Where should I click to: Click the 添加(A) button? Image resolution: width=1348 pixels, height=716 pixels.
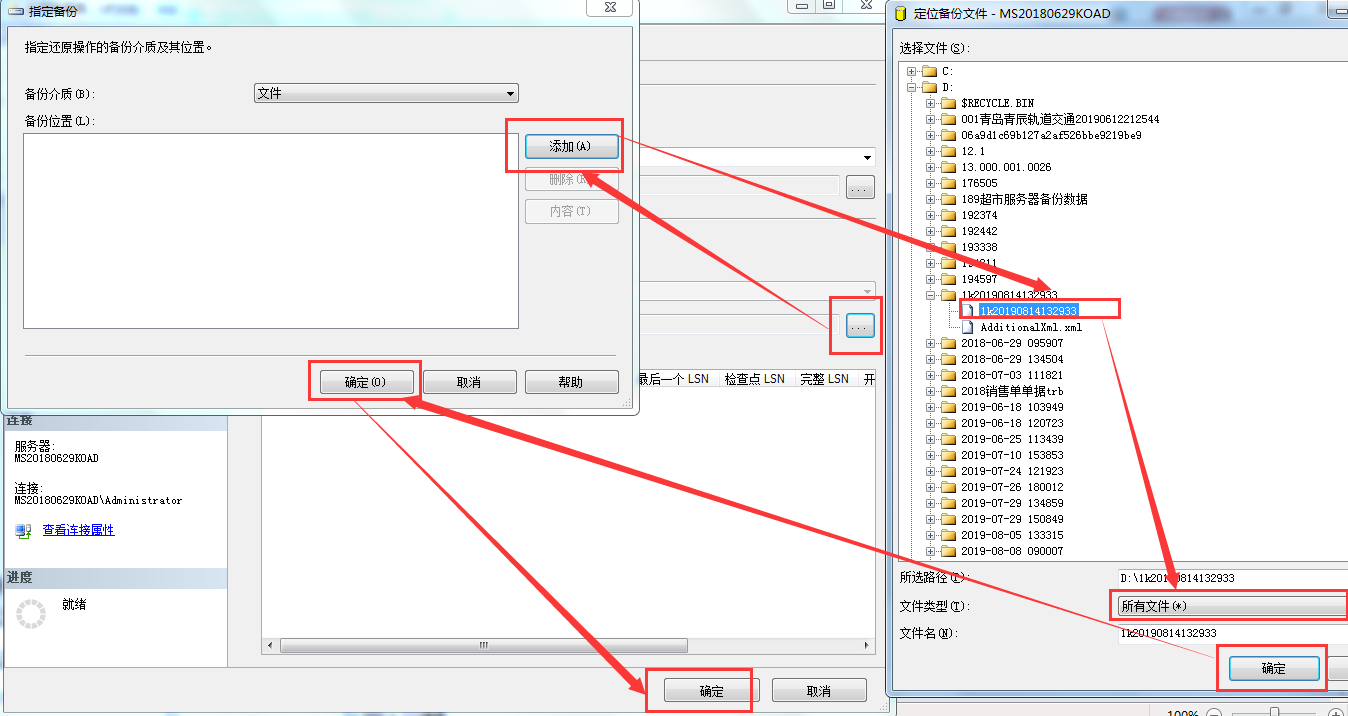570,147
